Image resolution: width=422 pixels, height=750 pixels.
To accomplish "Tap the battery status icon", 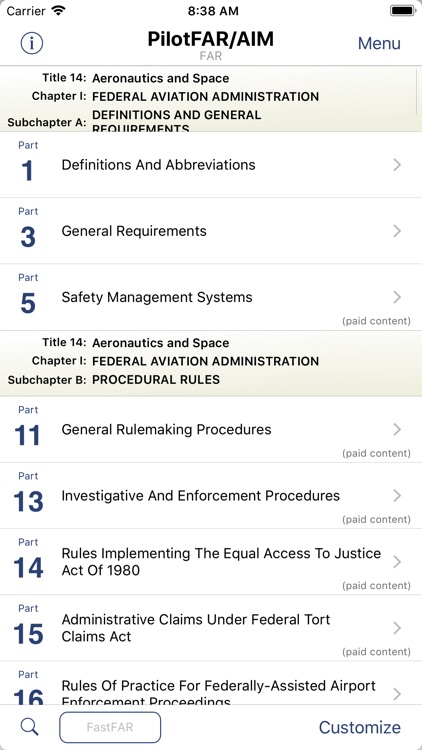I will (402, 11).
